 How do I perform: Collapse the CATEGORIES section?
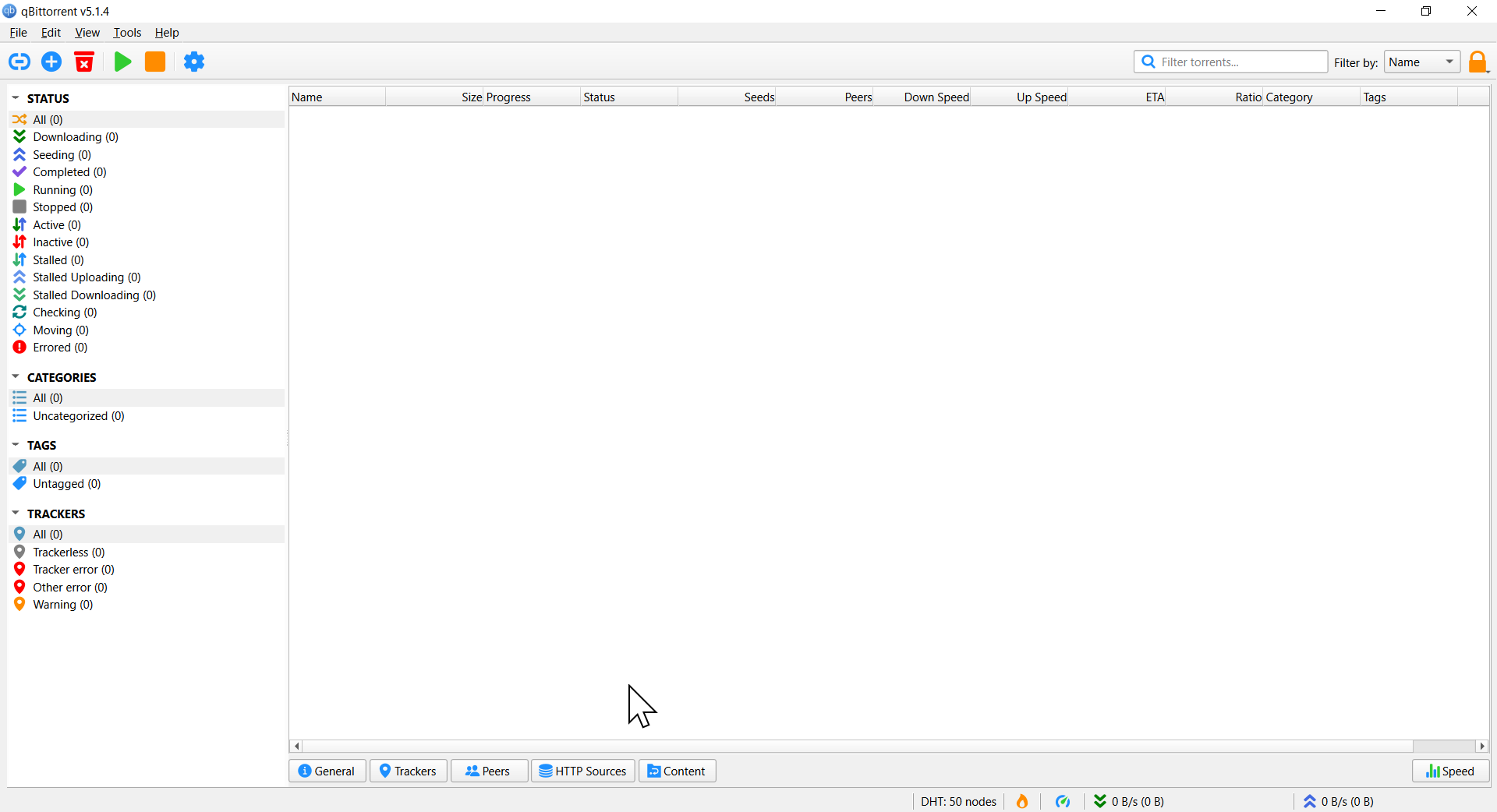point(16,377)
